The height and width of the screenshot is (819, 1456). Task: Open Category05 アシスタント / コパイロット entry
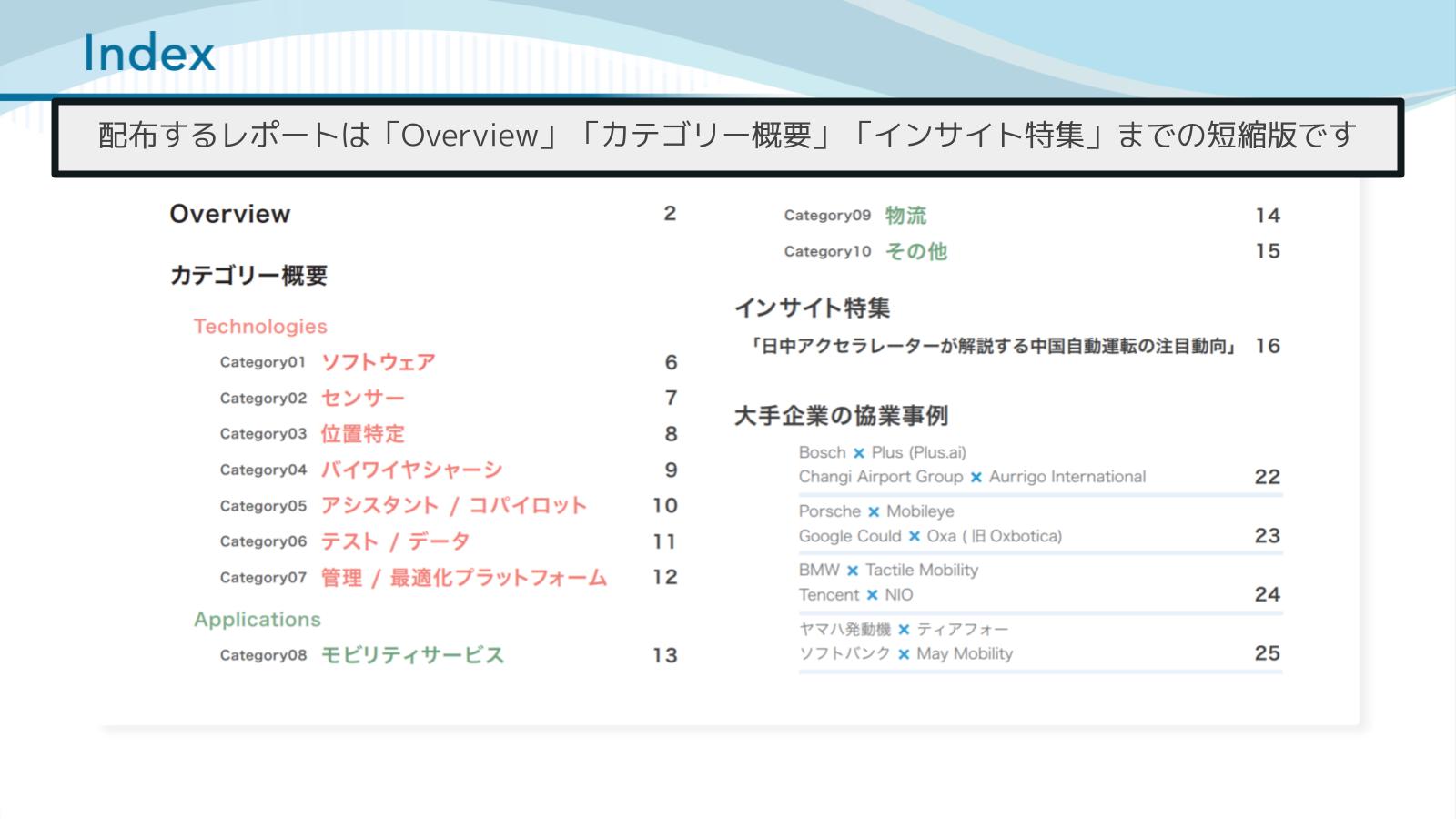[449, 505]
